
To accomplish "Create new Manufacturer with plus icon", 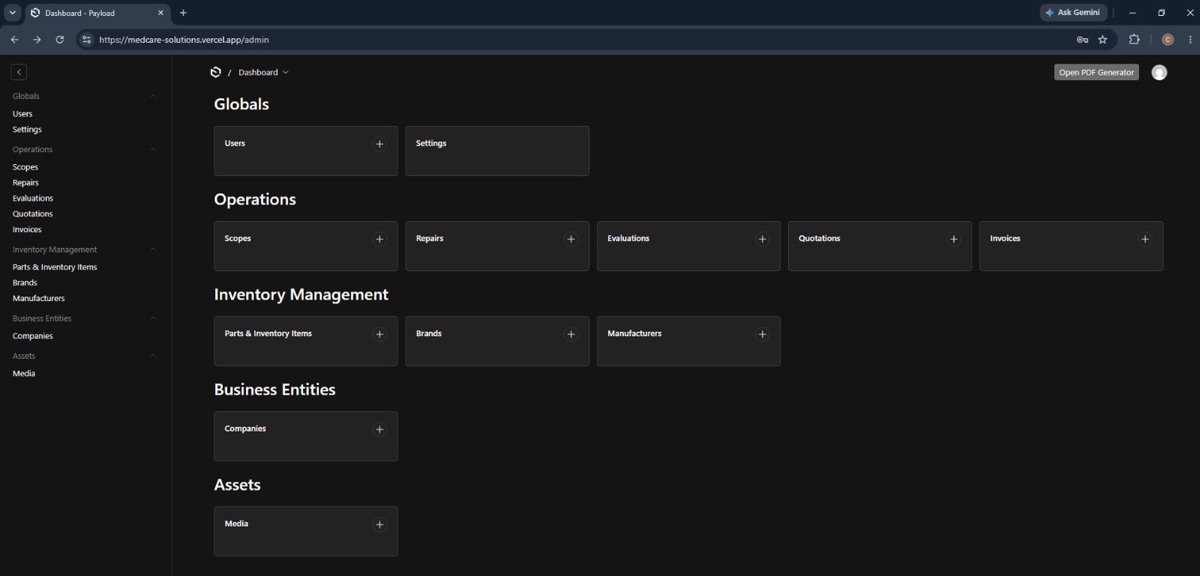I will 762,334.
